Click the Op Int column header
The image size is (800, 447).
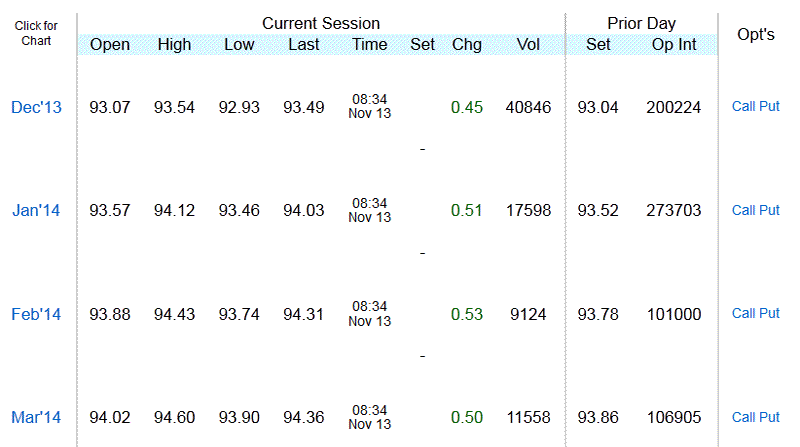(674, 45)
